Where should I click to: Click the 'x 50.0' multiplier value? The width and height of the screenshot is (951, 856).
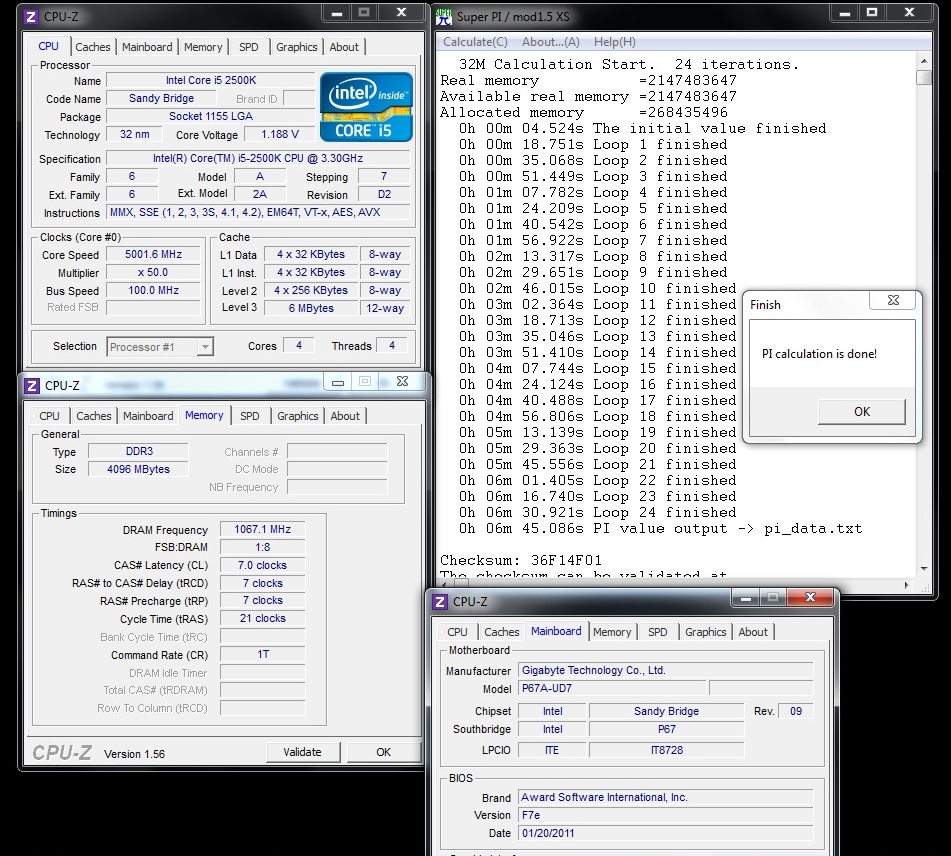[x=153, y=272]
